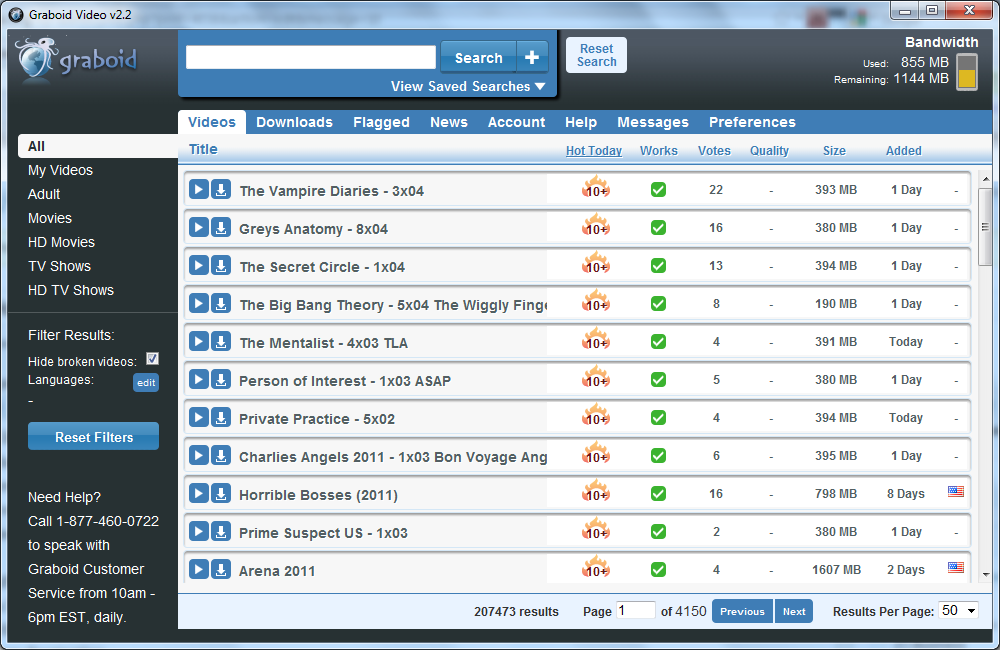1000x650 pixels.
Task: Click the US flag on Horrible Bosses row
Action: click(x=955, y=492)
